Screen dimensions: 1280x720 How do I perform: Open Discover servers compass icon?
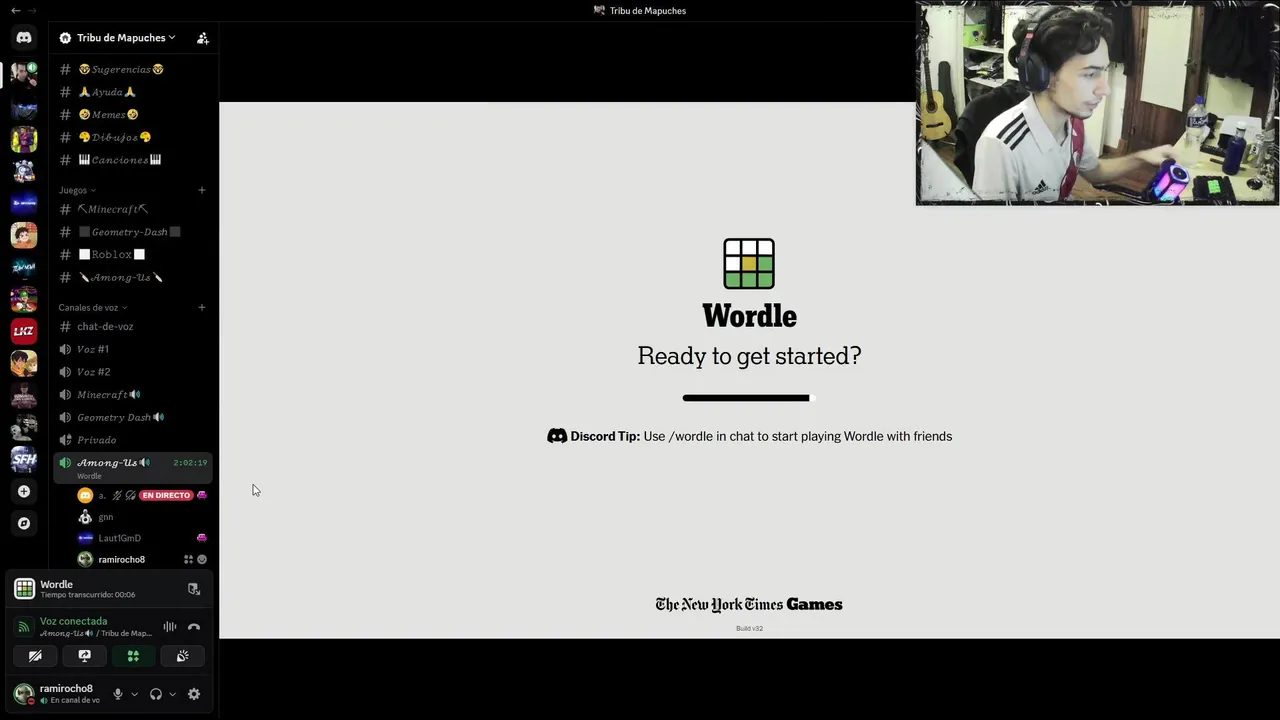point(24,523)
